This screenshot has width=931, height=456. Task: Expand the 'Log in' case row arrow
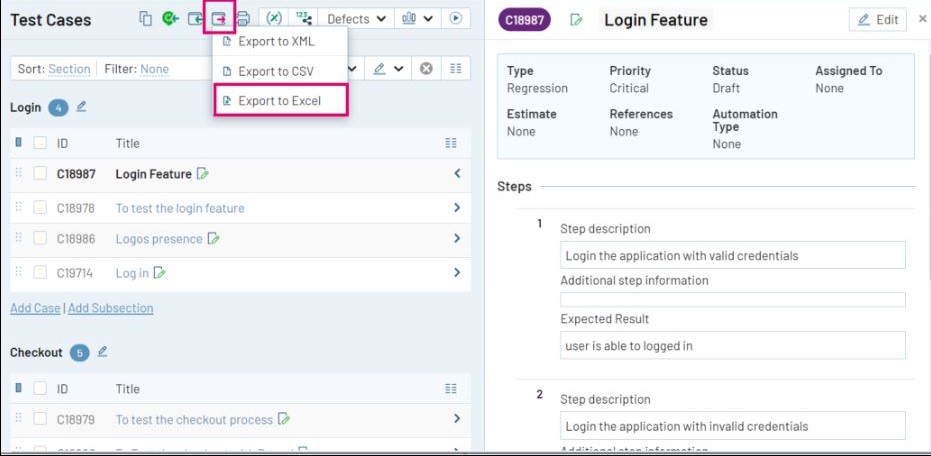(x=457, y=273)
